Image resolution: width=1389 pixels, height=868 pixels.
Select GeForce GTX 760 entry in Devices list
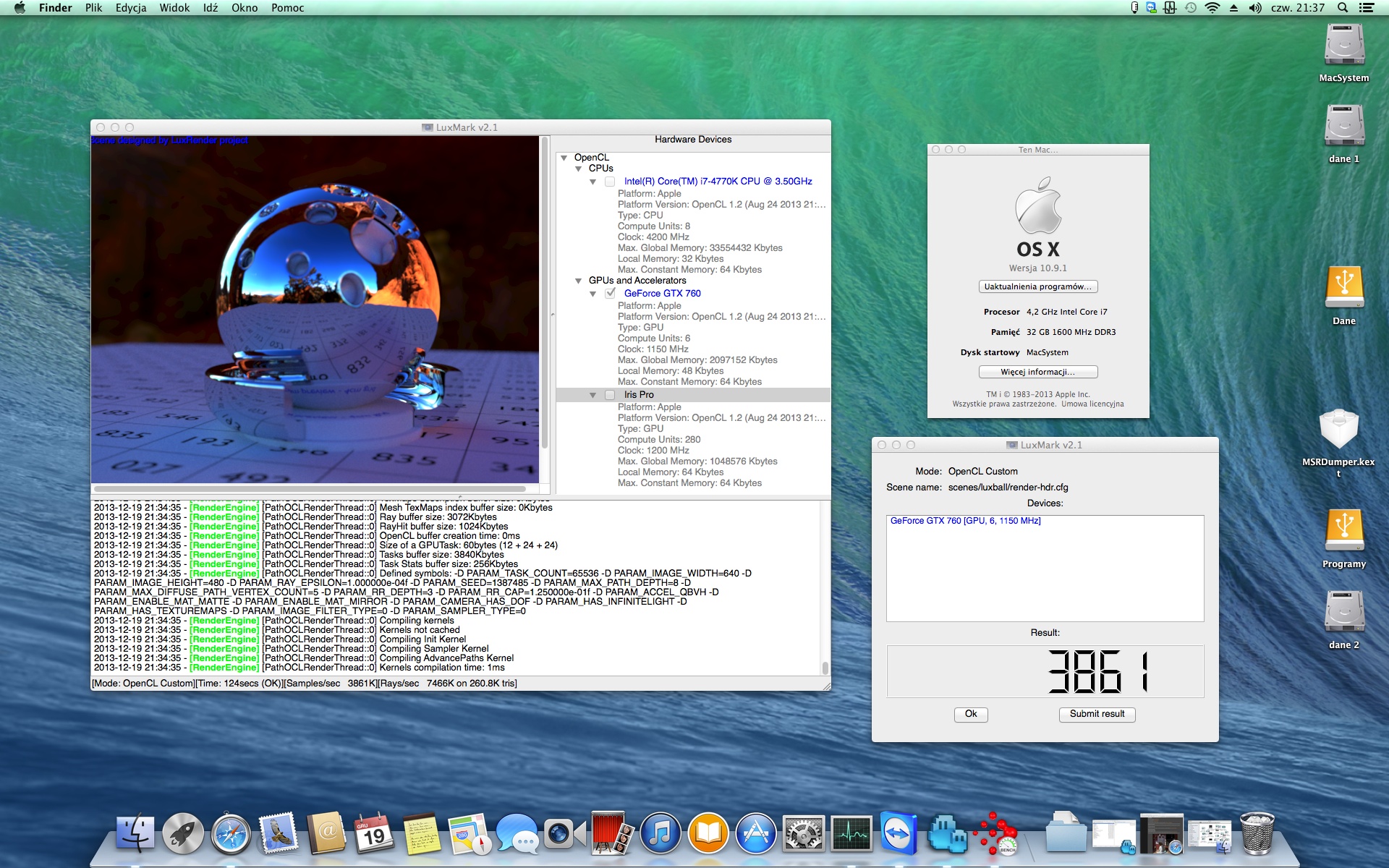(965, 521)
